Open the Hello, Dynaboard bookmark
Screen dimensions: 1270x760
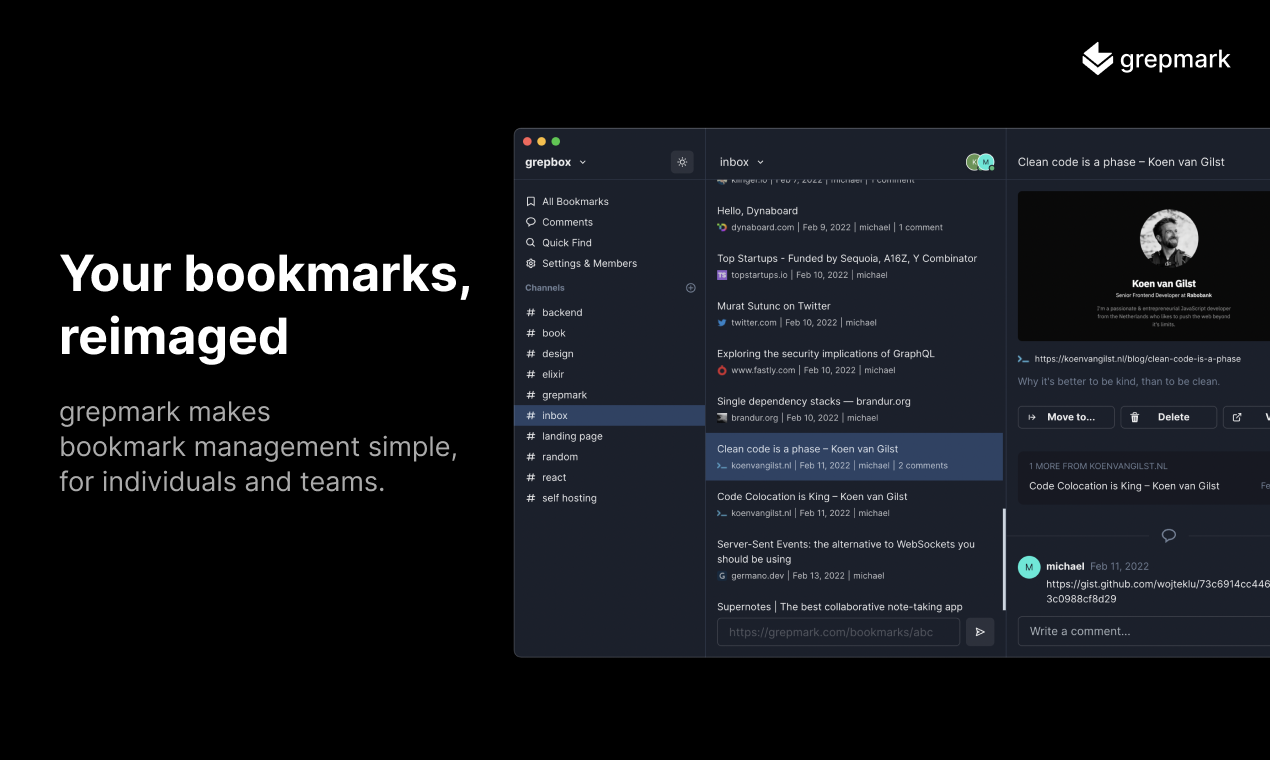point(854,218)
